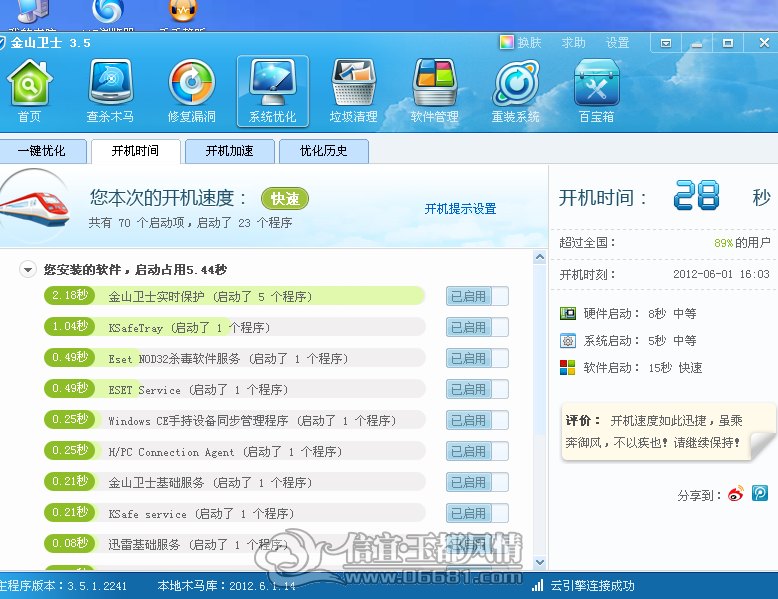Click the 换肤 skin color icon
This screenshot has width=778, height=599.
[x=507, y=43]
